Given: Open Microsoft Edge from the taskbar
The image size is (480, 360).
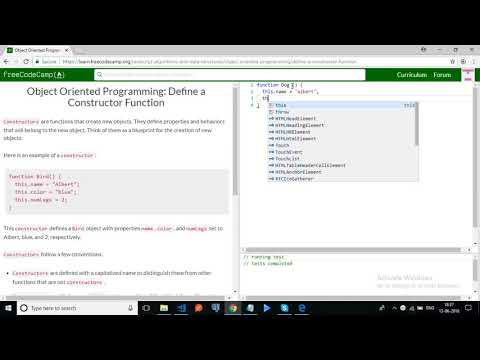Looking at the screenshot, I should pyautogui.click(x=302, y=308).
